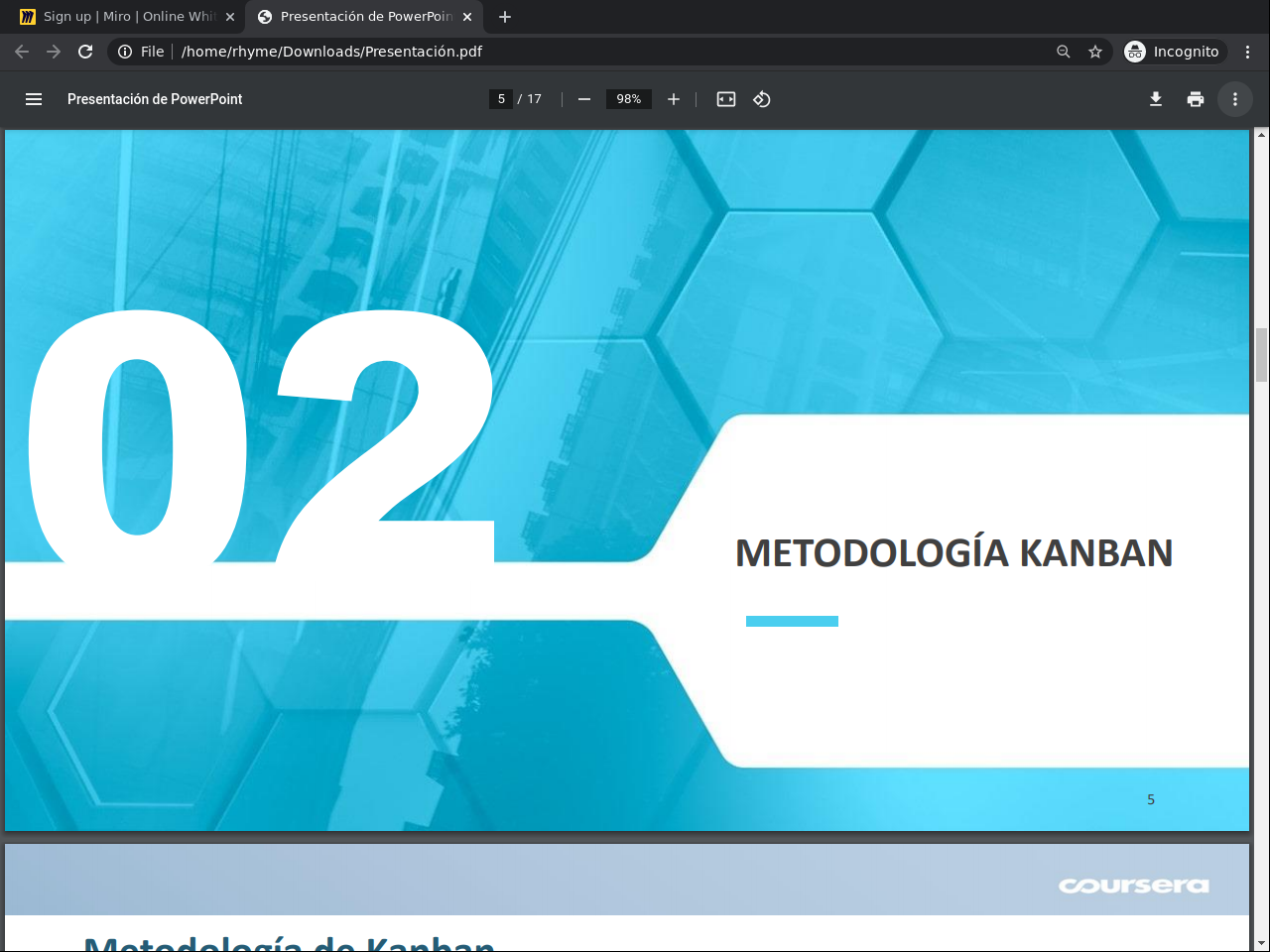The image size is (1270, 952).
Task: Click the METODOLOGÍA KANBAN slide title
Action: click(x=953, y=552)
